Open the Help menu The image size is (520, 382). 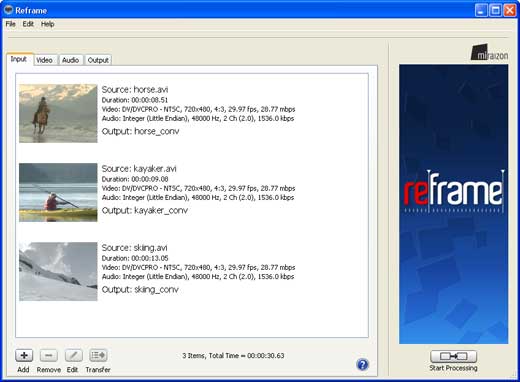pyautogui.click(x=48, y=24)
